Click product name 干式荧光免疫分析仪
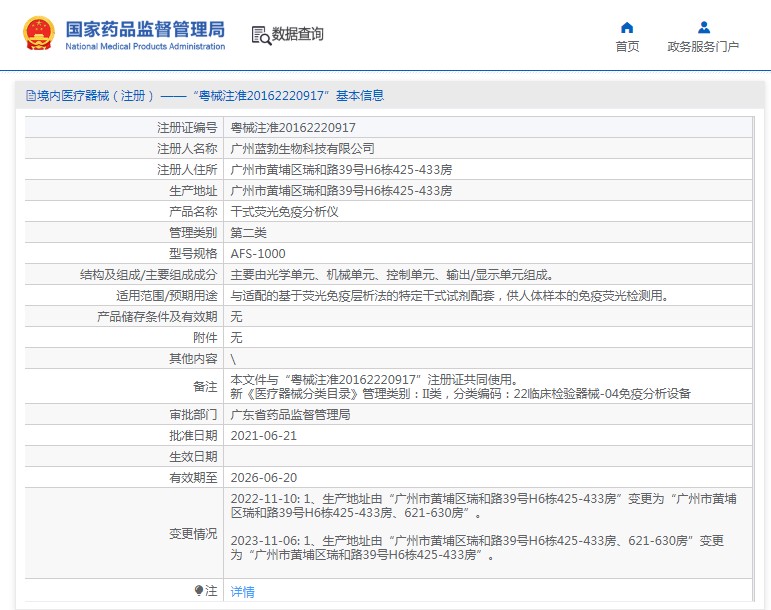Screen dimensions: 771x610 [x=284, y=212]
